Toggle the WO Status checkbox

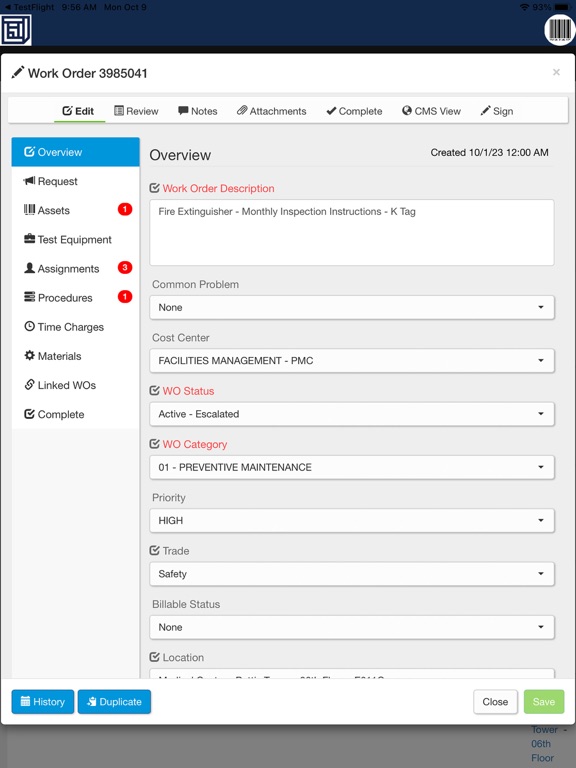[x=155, y=390]
